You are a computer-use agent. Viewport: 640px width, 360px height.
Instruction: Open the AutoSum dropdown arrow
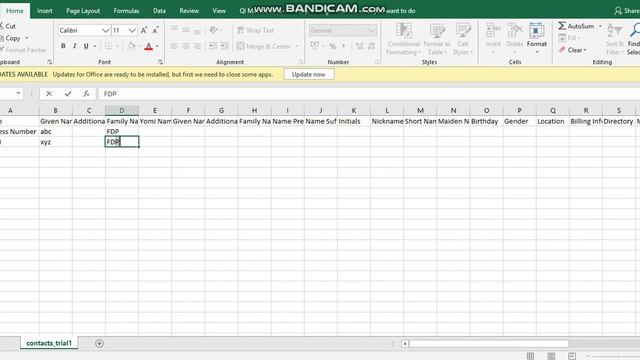(600, 26)
